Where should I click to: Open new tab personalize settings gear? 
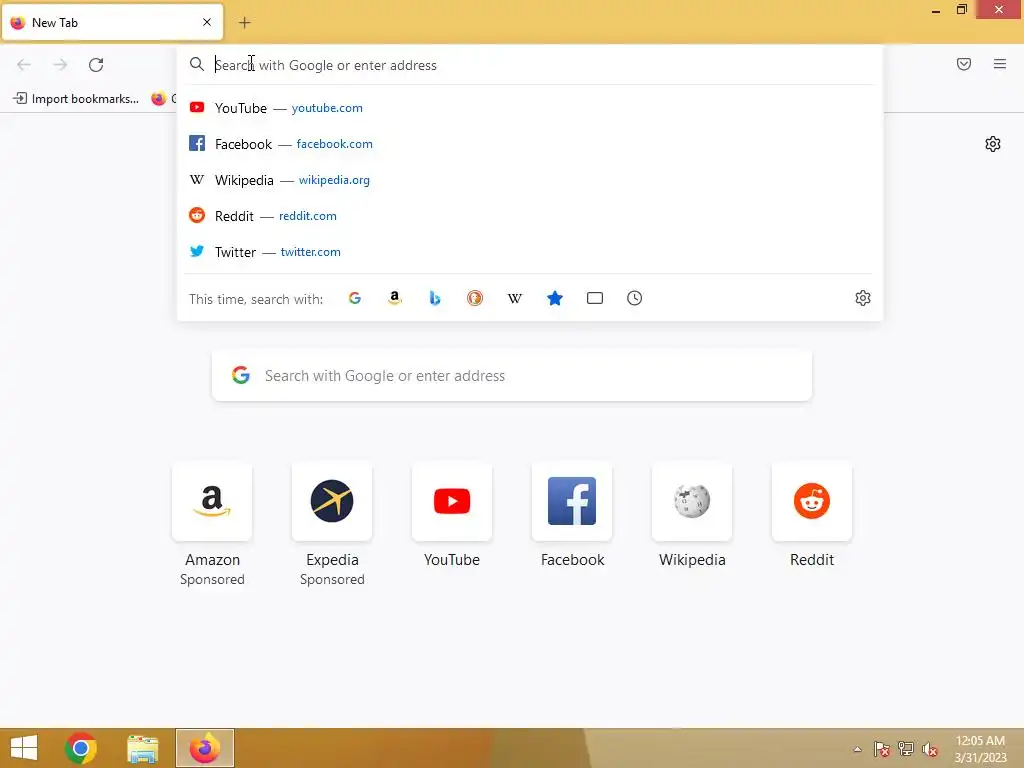point(993,144)
